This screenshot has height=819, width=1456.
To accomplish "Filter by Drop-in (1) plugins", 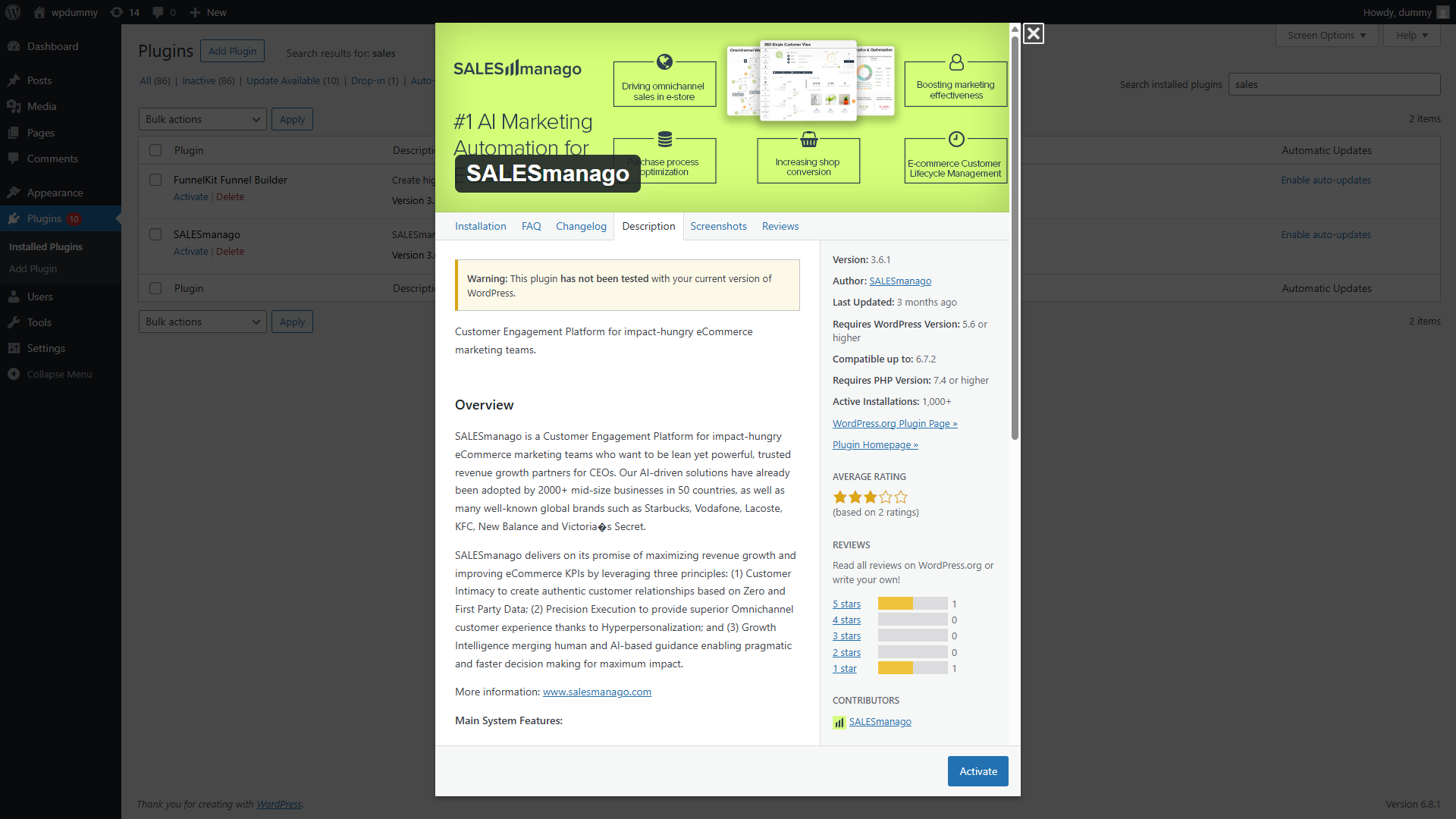I will [x=375, y=80].
